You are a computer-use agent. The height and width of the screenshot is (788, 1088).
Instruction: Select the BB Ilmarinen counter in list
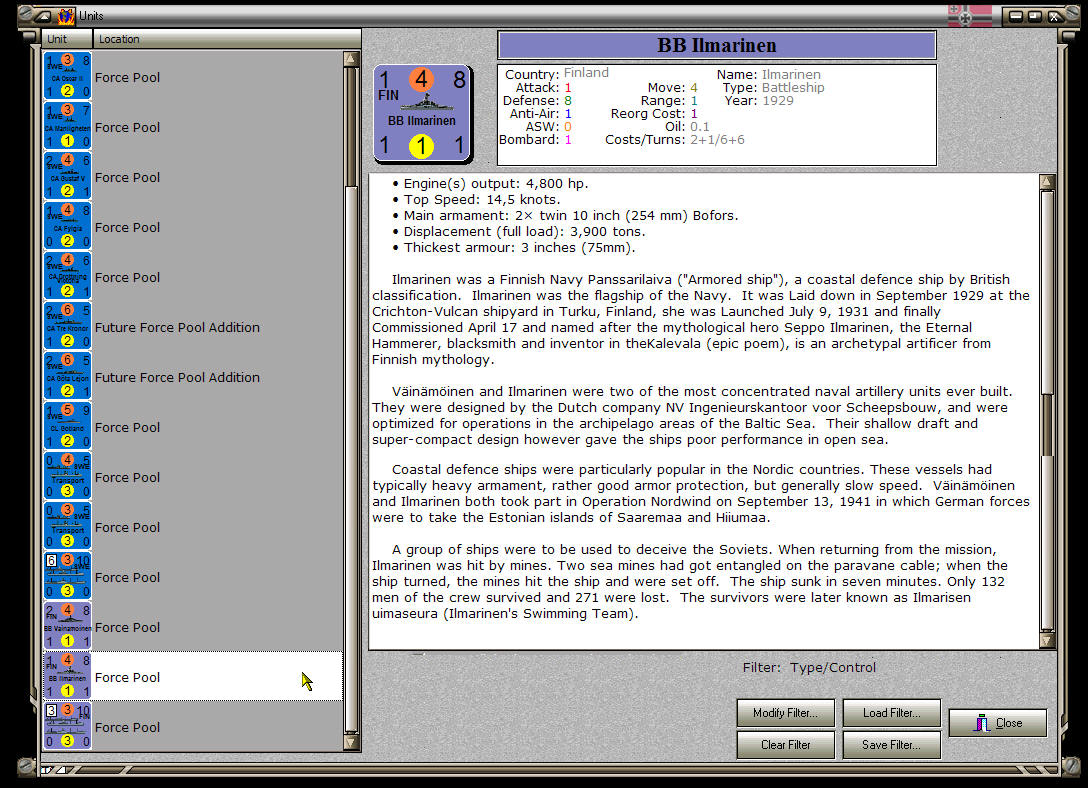click(67, 675)
